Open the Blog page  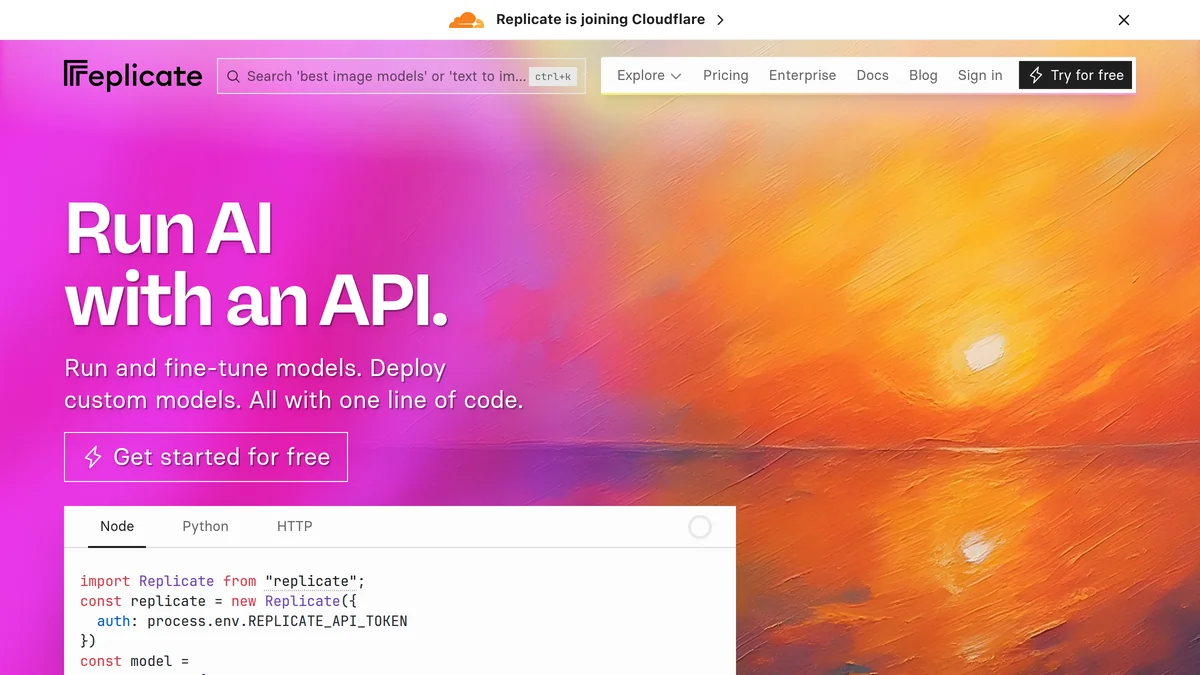pyautogui.click(x=922, y=75)
